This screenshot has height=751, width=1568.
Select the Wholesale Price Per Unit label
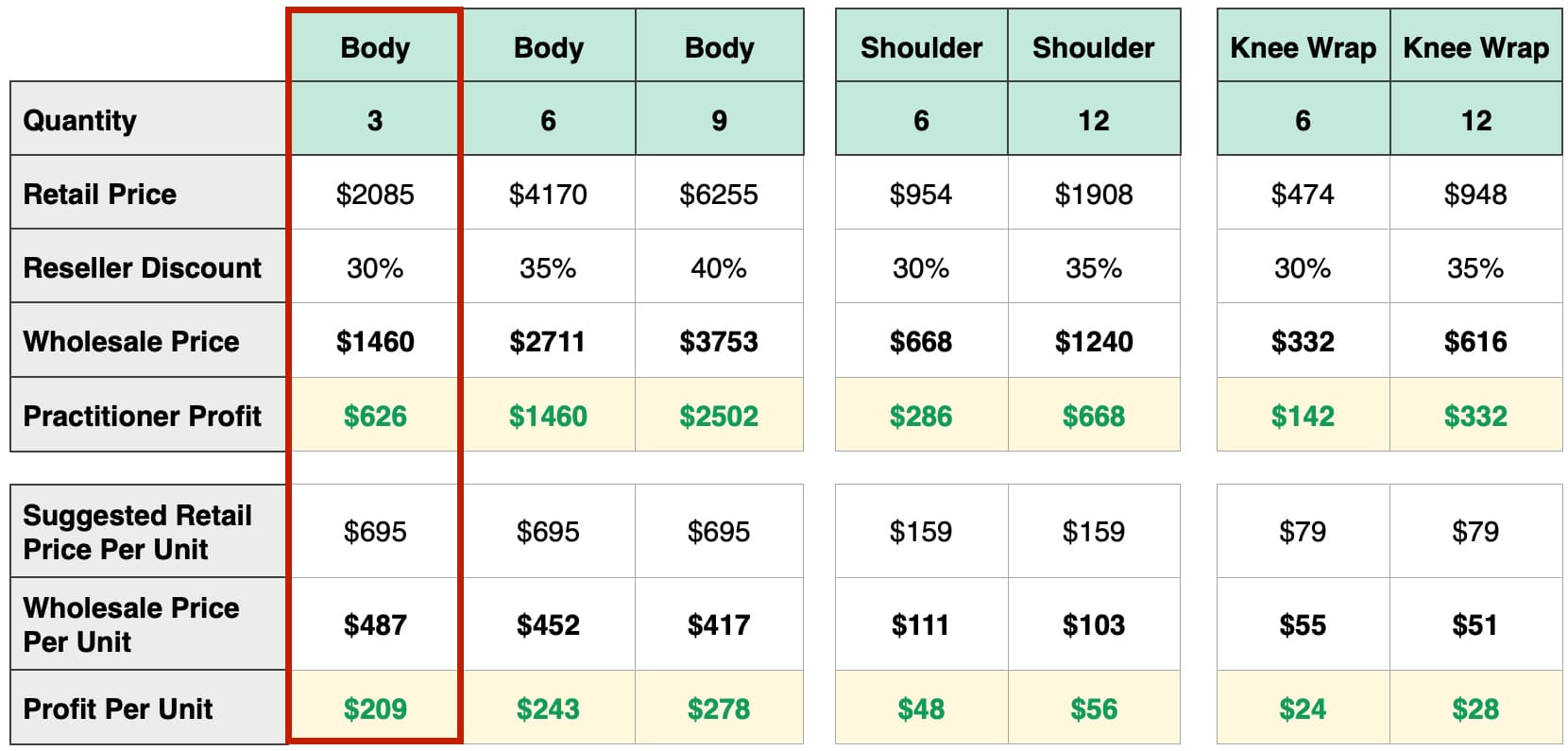(x=130, y=624)
